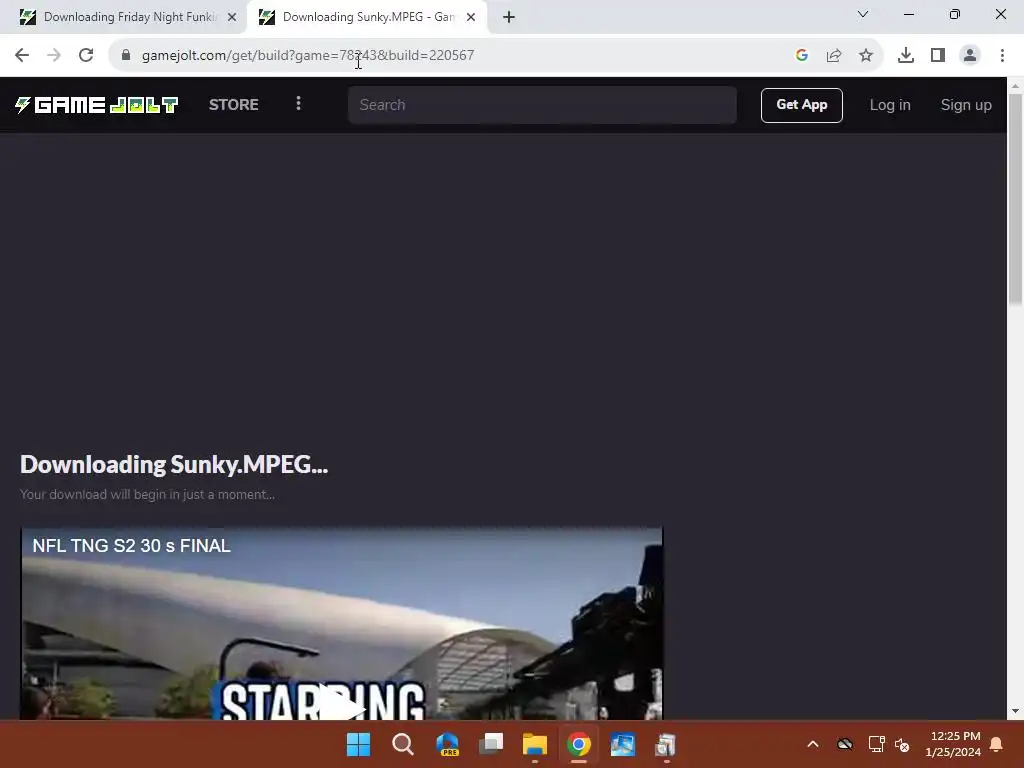Image resolution: width=1024 pixels, height=768 pixels.
Task: Open the Sign up link
Action: (x=966, y=105)
